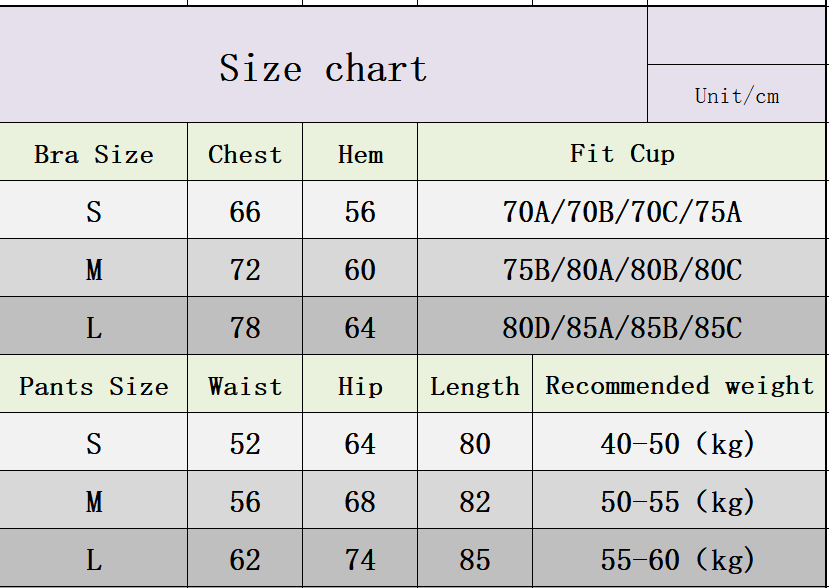Click the "Hip" column header

pos(360,386)
